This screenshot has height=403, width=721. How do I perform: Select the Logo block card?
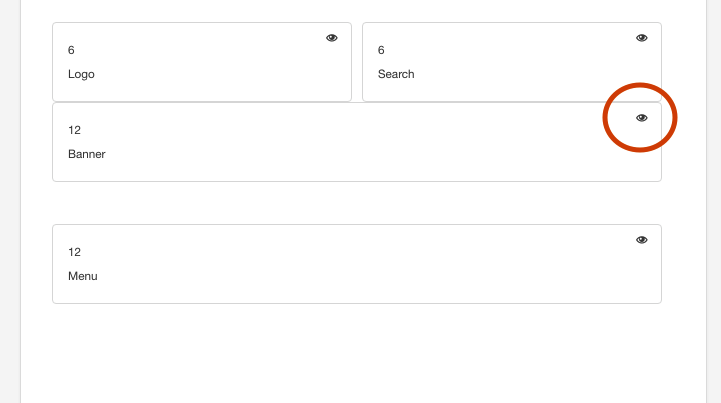coord(202,62)
